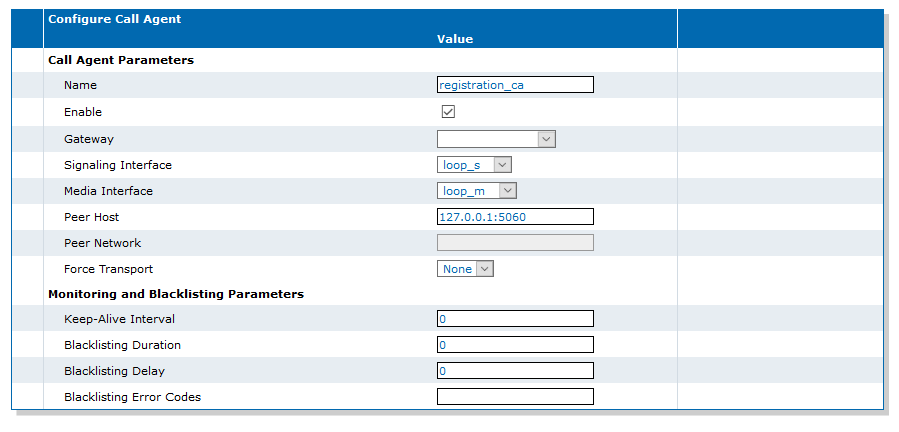Viewport: 899px width, 432px height.
Task: Click the Blacklisting Duration input field
Action: (x=515, y=345)
